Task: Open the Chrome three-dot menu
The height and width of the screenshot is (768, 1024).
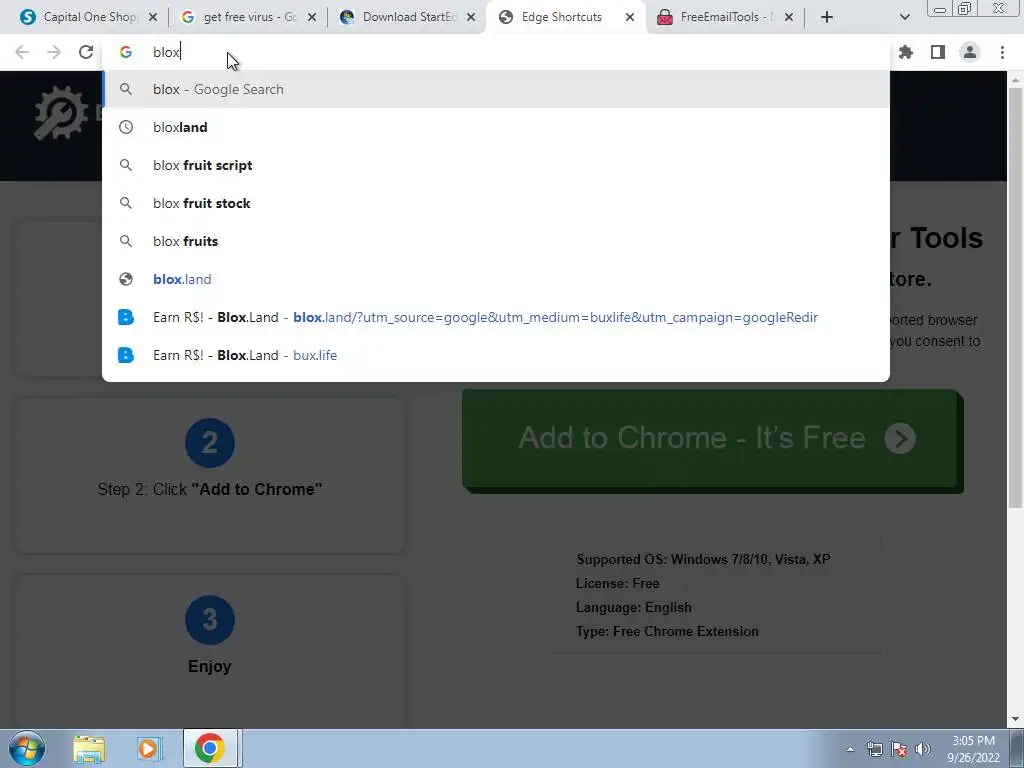Action: [x=1002, y=52]
